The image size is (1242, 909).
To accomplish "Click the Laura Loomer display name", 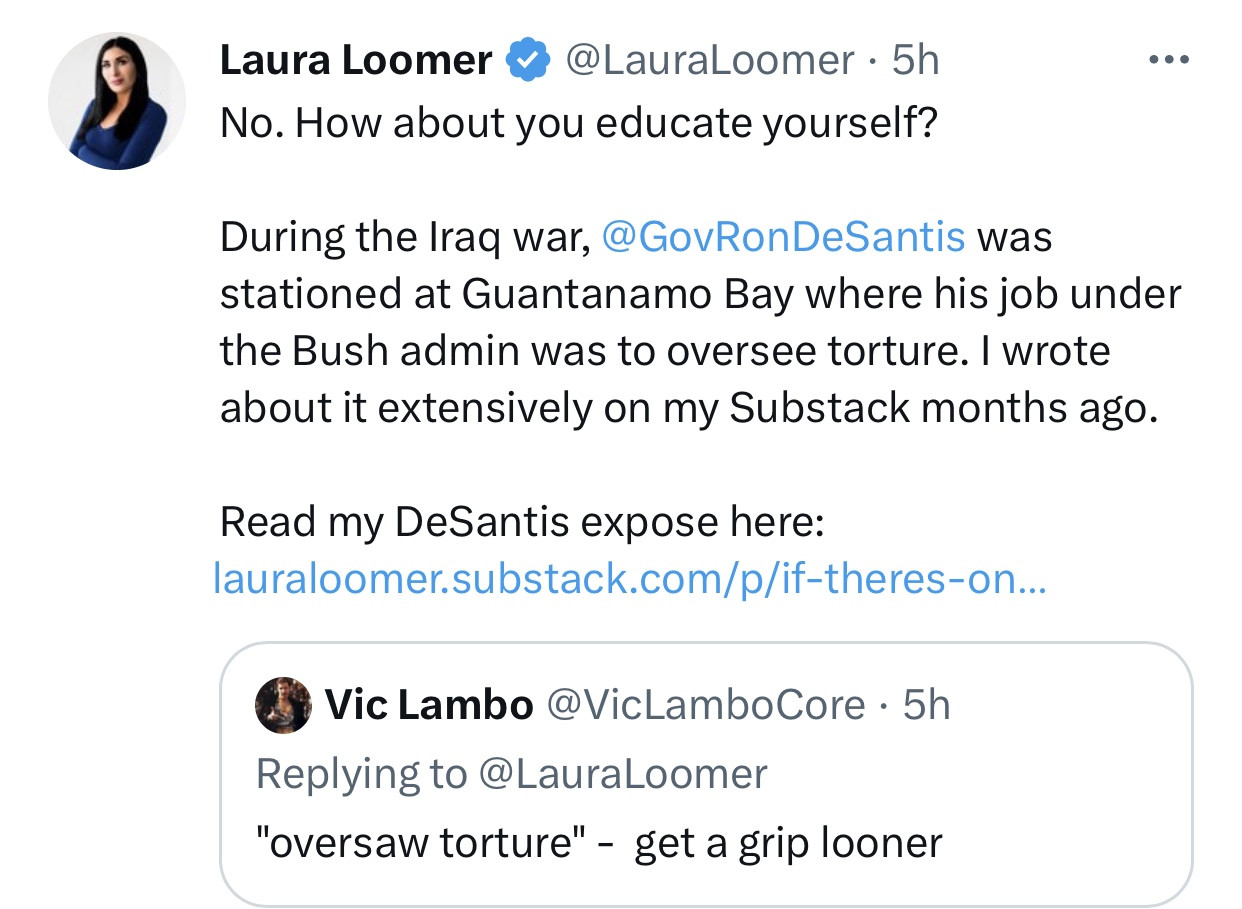I will pyautogui.click(x=355, y=61).
